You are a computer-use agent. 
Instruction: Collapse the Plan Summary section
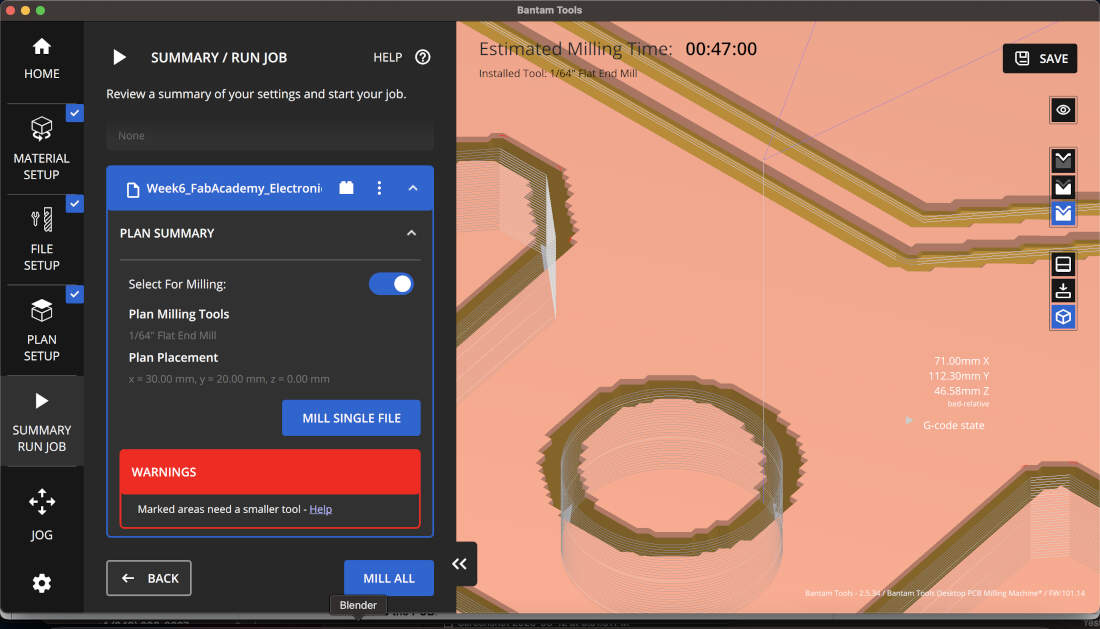411,233
